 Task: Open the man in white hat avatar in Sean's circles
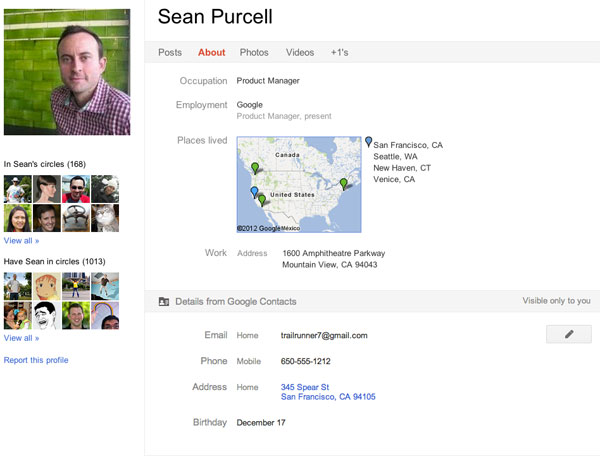coord(18,189)
